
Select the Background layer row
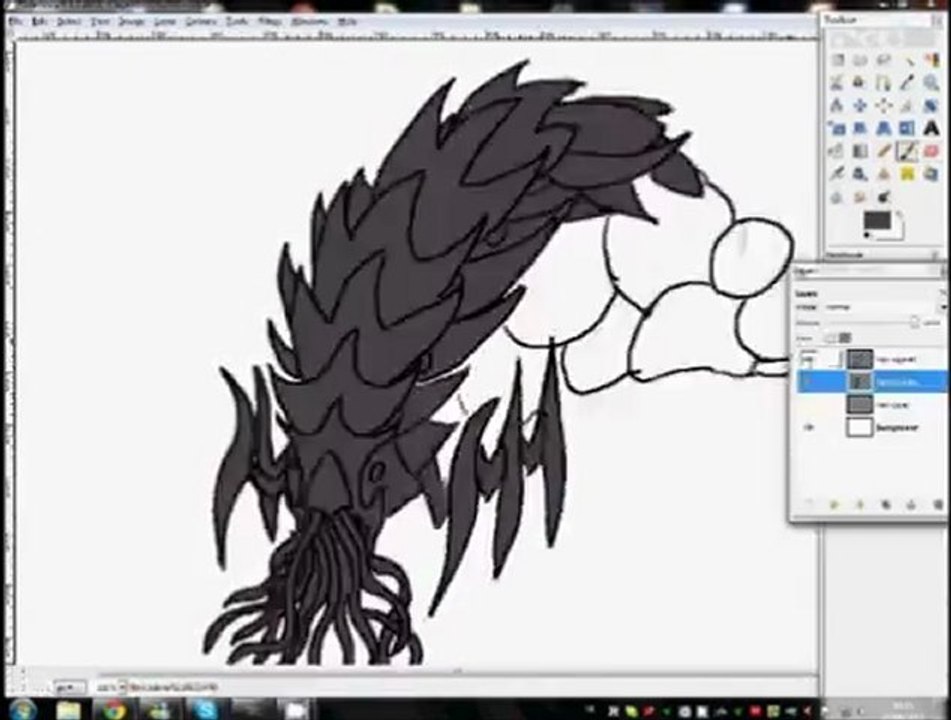[872, 428]
